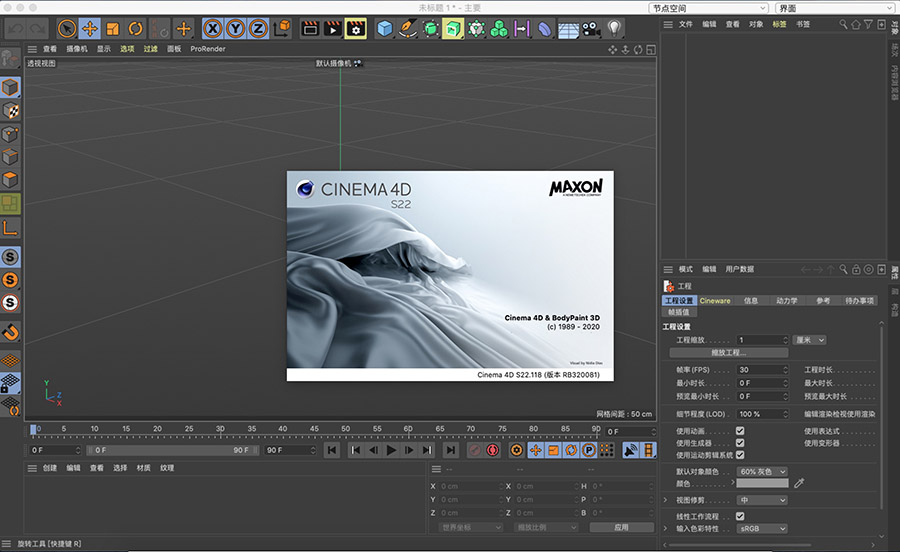Add a Light object

tap(614, 28)
